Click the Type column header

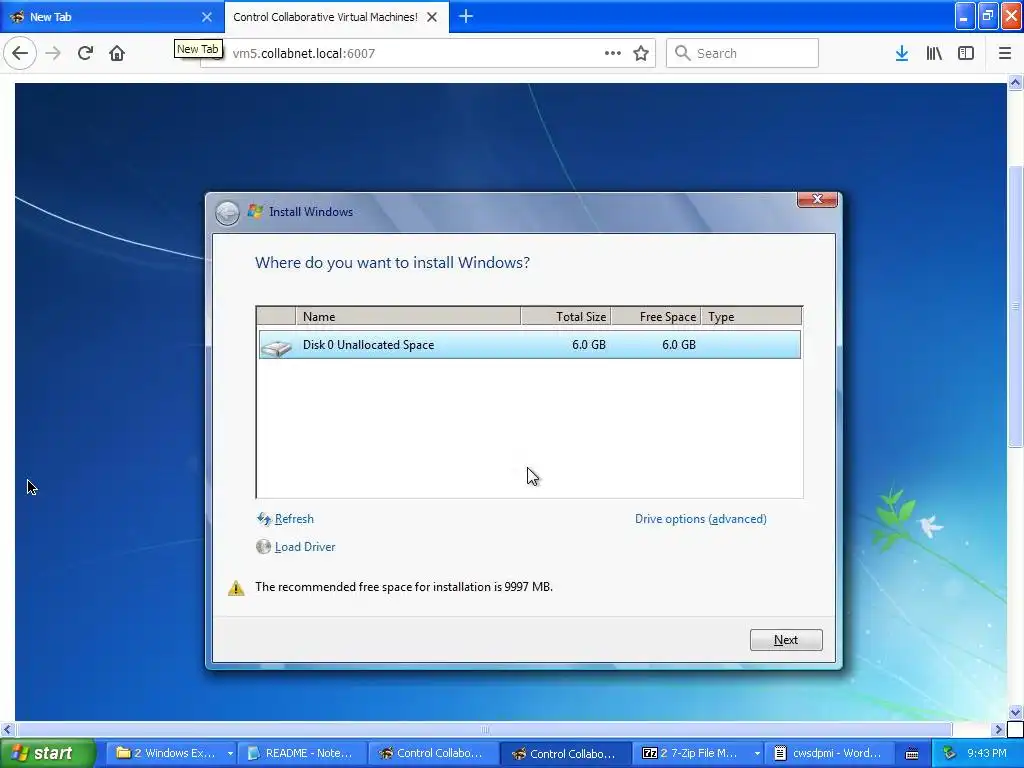coord(751,317)
